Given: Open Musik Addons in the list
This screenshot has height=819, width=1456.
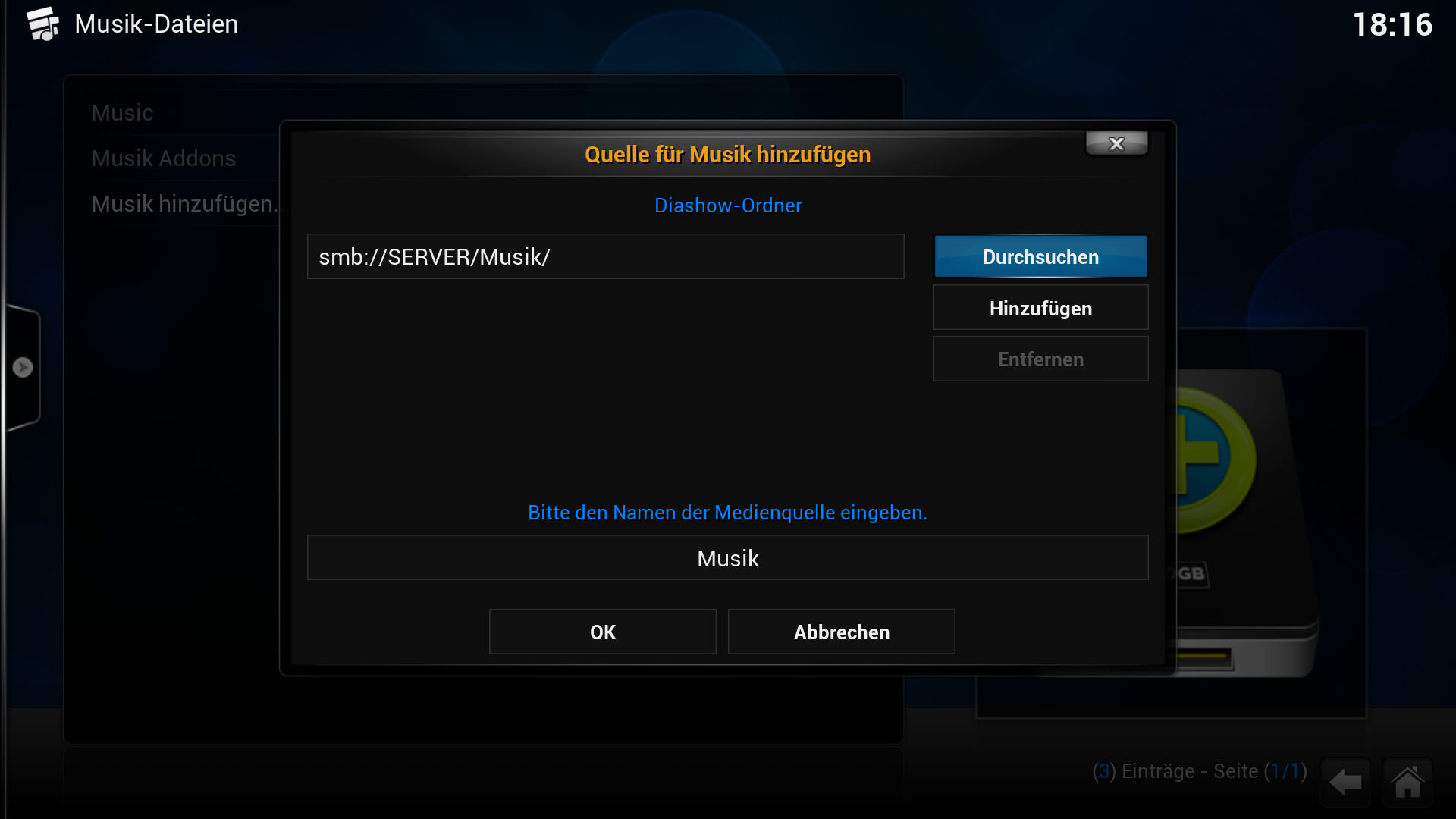Looking at the screenshot, I should (164, 158).
